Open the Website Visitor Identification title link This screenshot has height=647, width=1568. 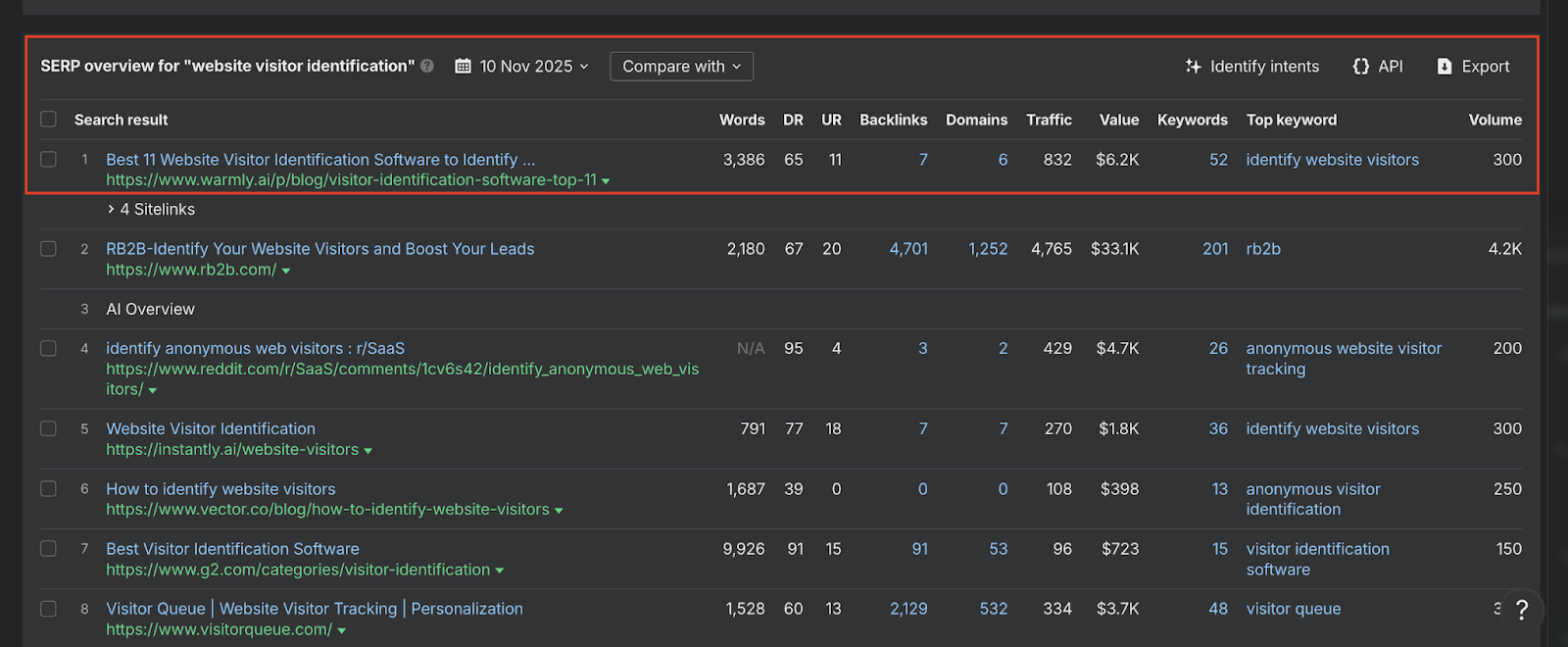click(x=211, y=428)
